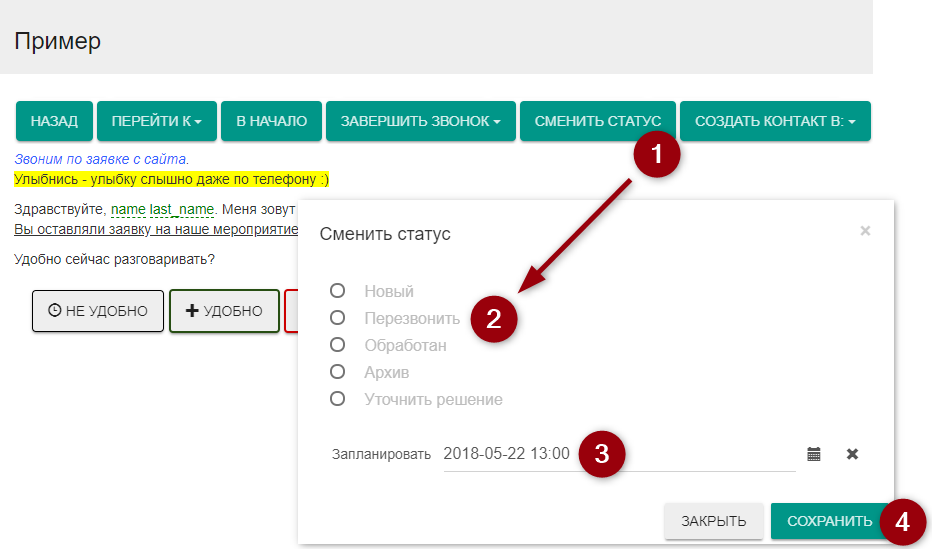Click the calendar icon next to date field

pos(814,454)
